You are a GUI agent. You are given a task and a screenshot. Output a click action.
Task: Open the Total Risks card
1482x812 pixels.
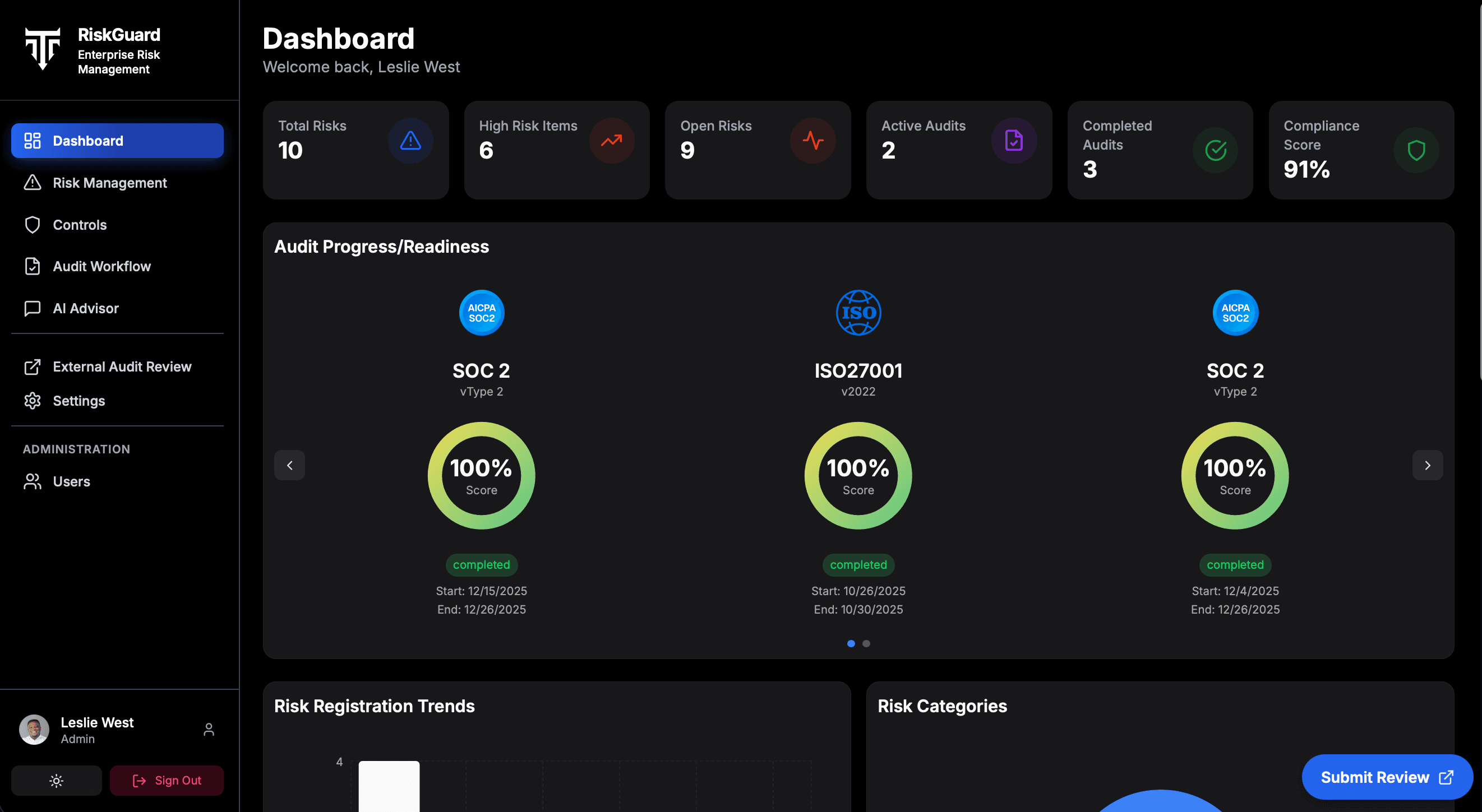coord(356,150)
